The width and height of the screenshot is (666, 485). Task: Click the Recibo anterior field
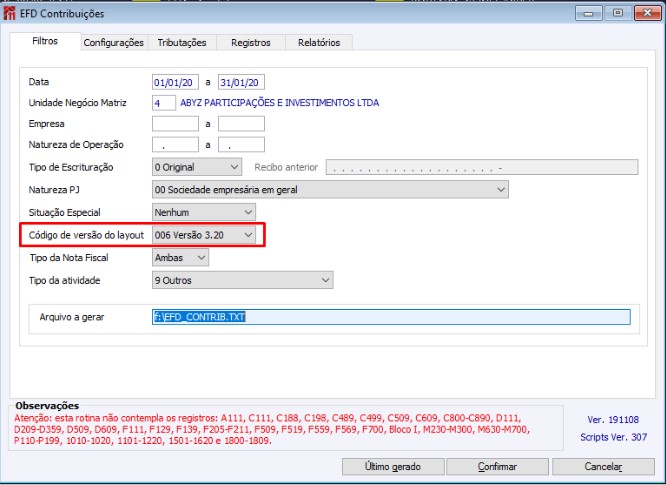click(482, 167)
